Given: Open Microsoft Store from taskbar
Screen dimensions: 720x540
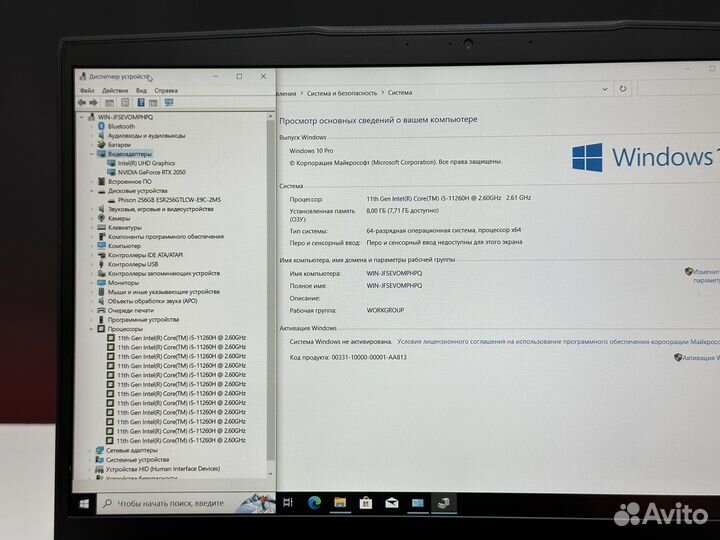Looking at the screenshot, I should (366, 503).
